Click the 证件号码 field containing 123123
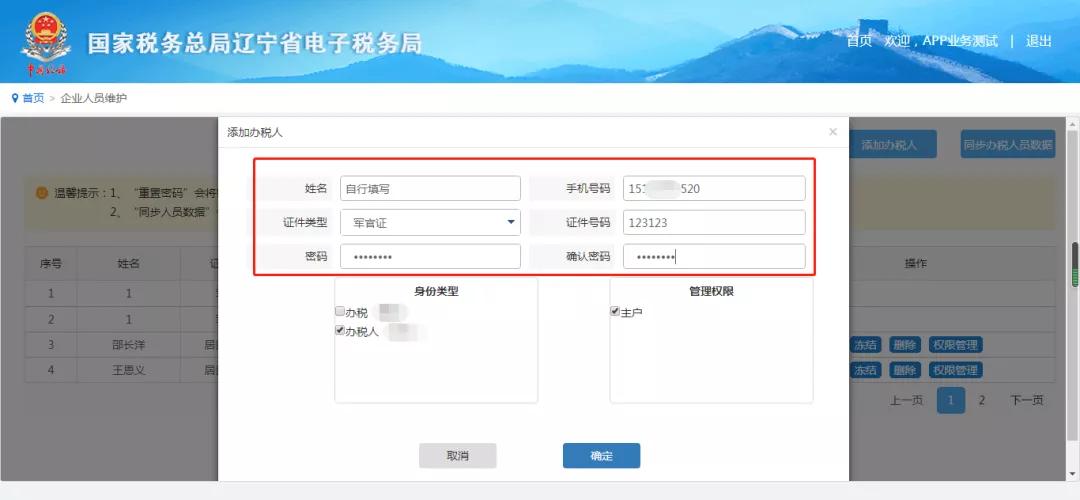 click(x=714, y=222)
